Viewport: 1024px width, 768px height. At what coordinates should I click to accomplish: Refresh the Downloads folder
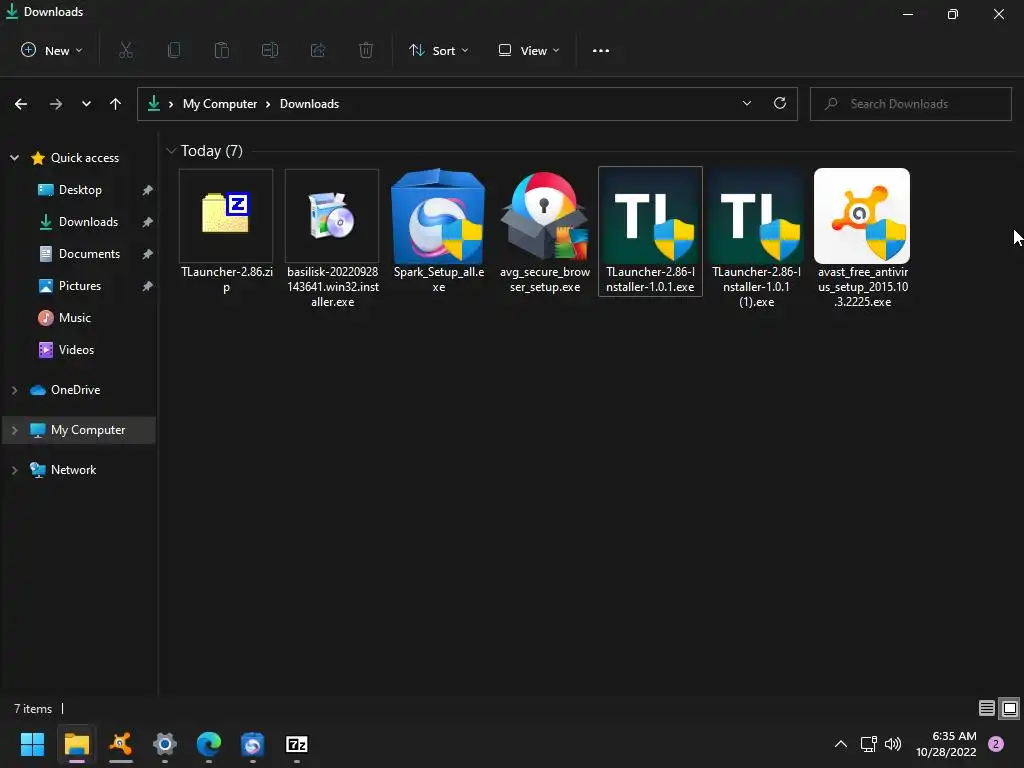tap(780, 103)
